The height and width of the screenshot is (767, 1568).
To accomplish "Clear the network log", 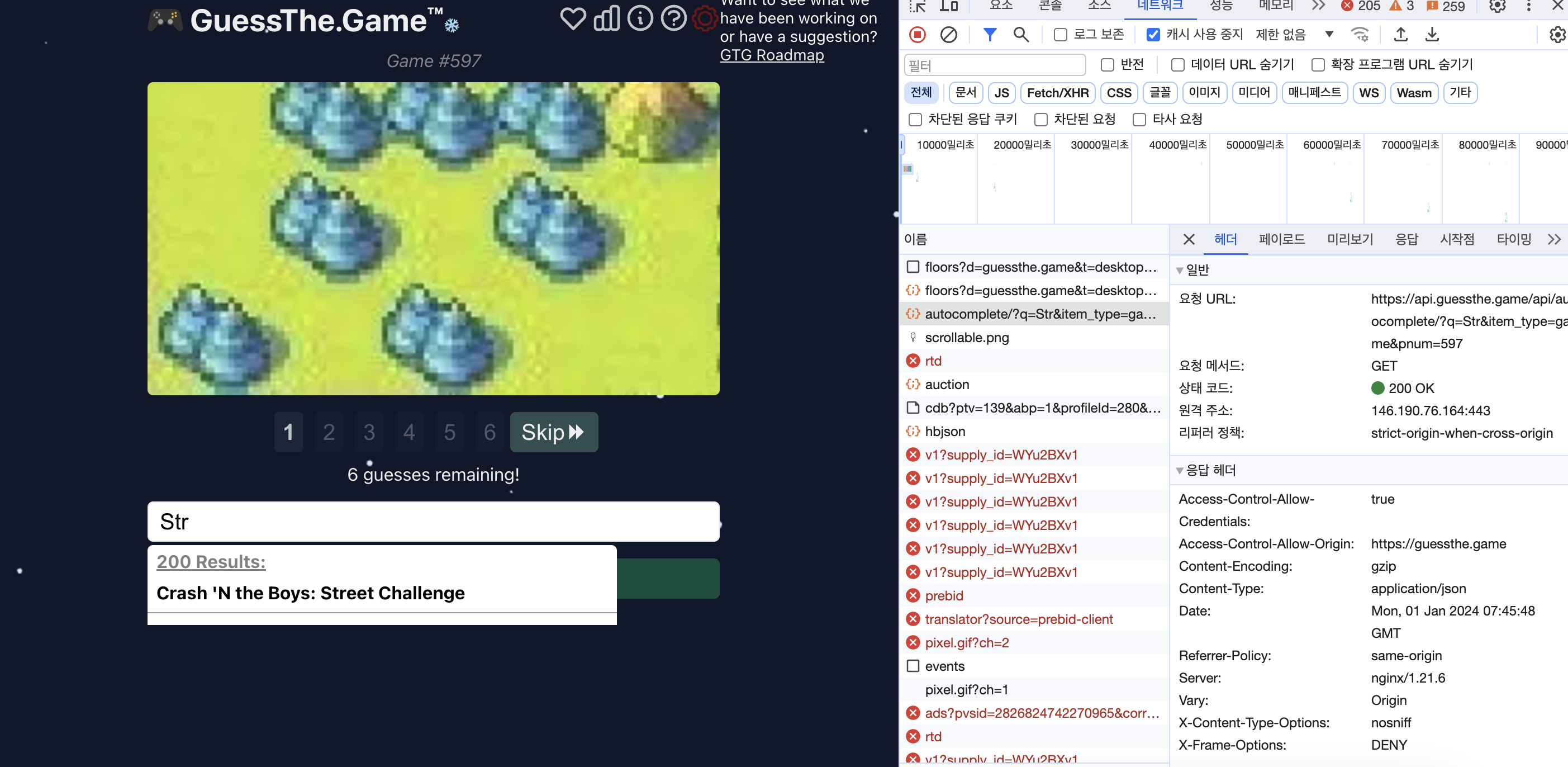I will click(x=948, y=35).
